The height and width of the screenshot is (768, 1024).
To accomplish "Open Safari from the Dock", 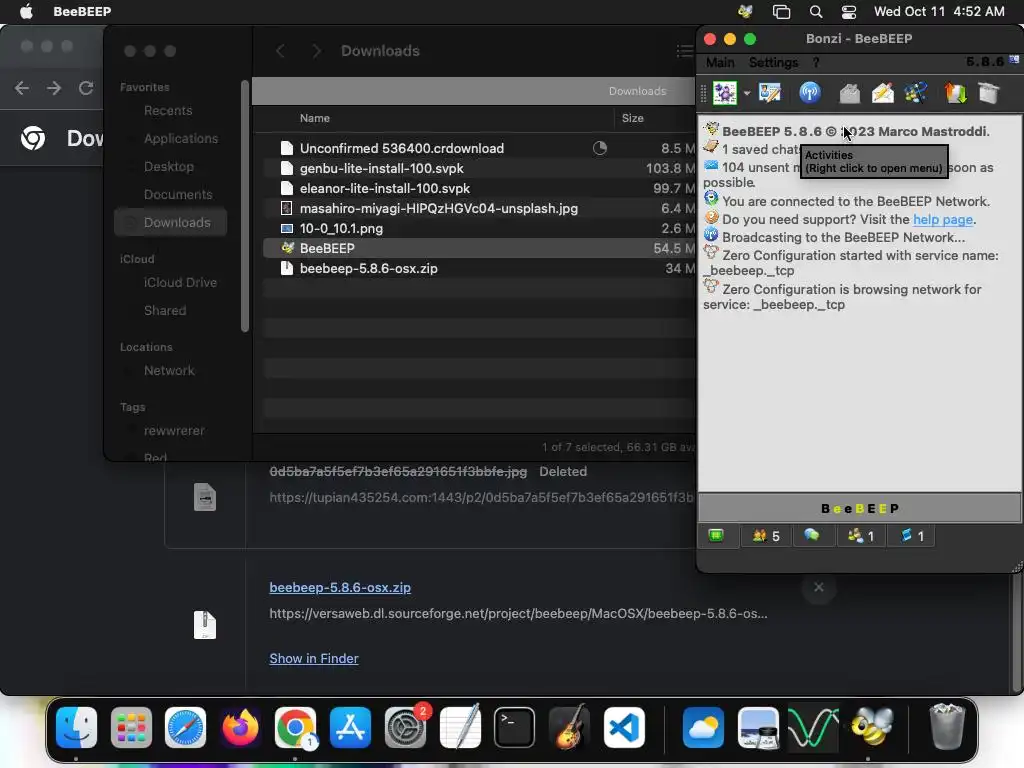I will point(185,728).
